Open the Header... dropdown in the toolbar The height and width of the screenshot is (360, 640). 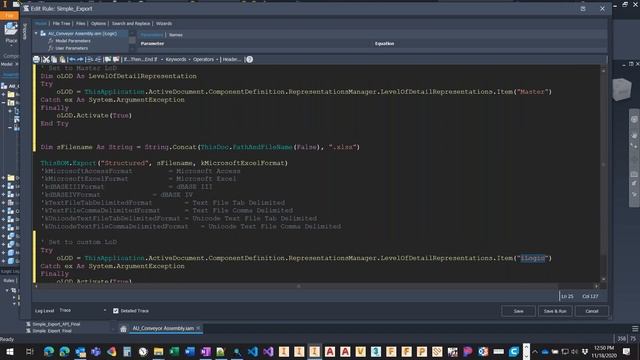tap(232, 60)
